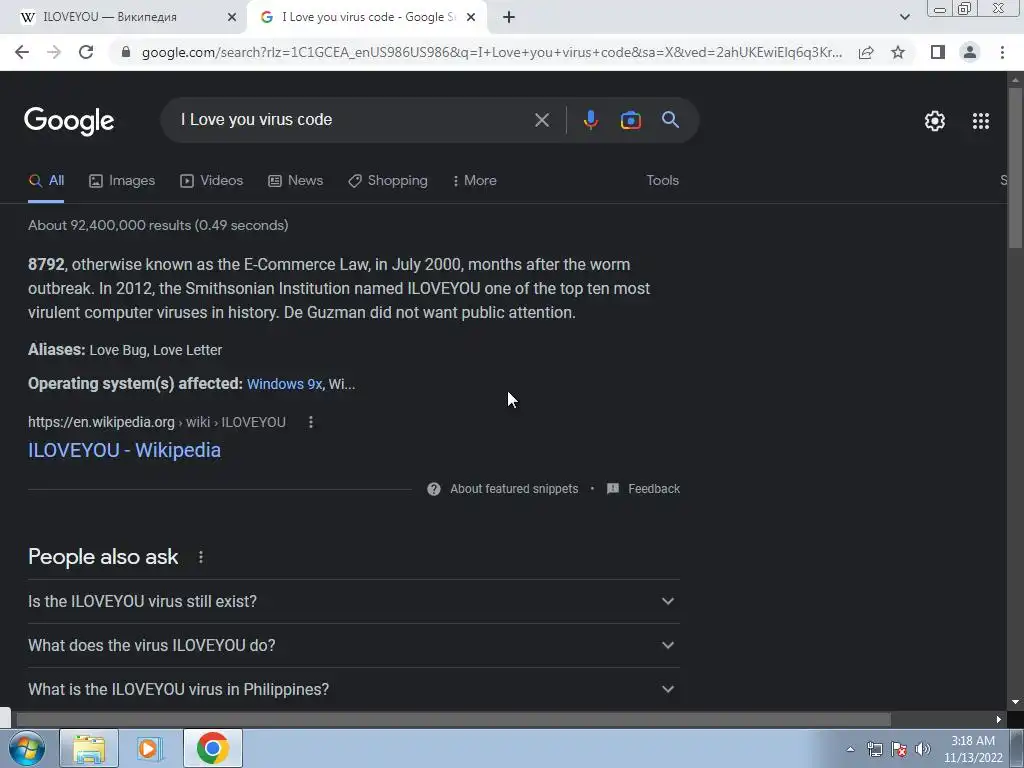1024x768 pixels.
Task: Clear the search box with the X icon
Action: coord(541,120)
